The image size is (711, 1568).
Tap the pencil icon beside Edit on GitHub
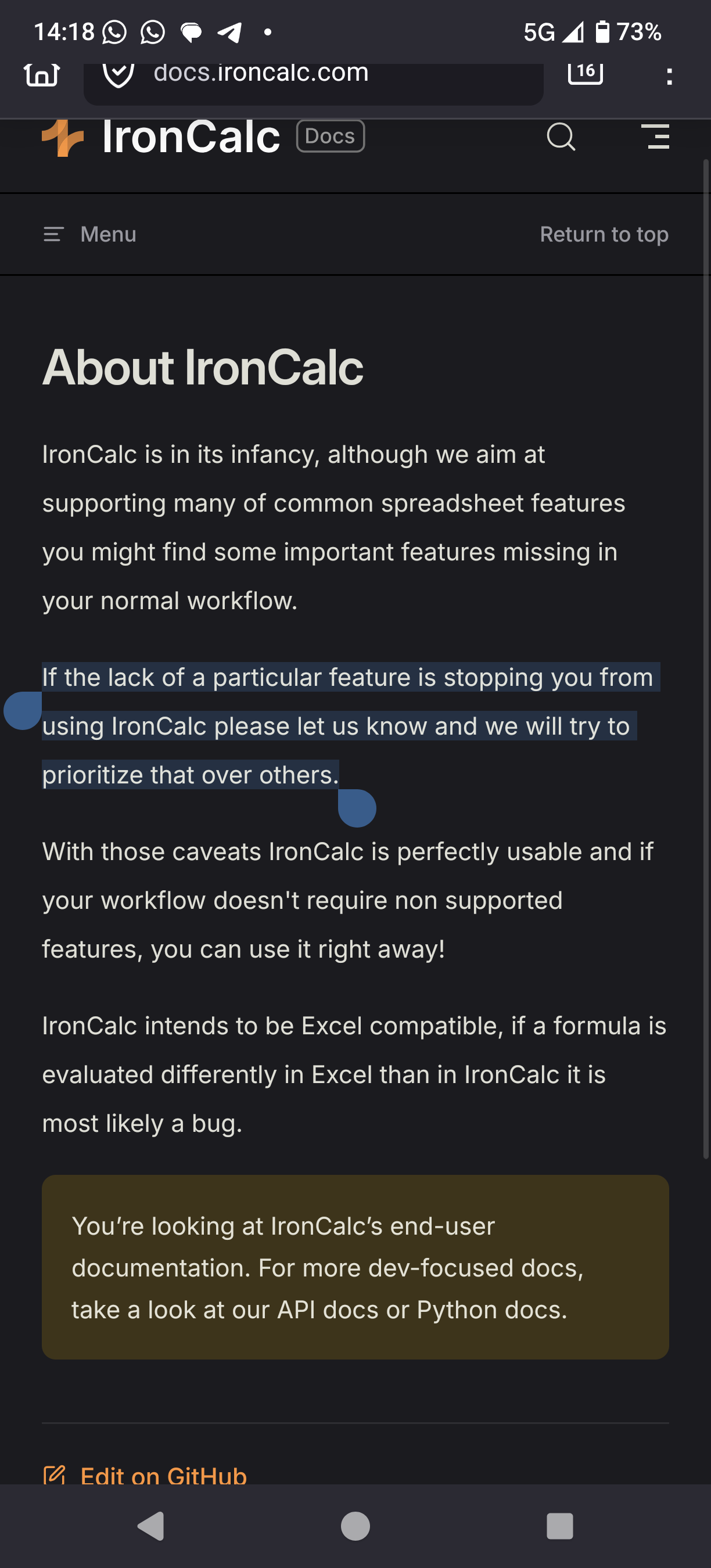[x=54, y=1475]
